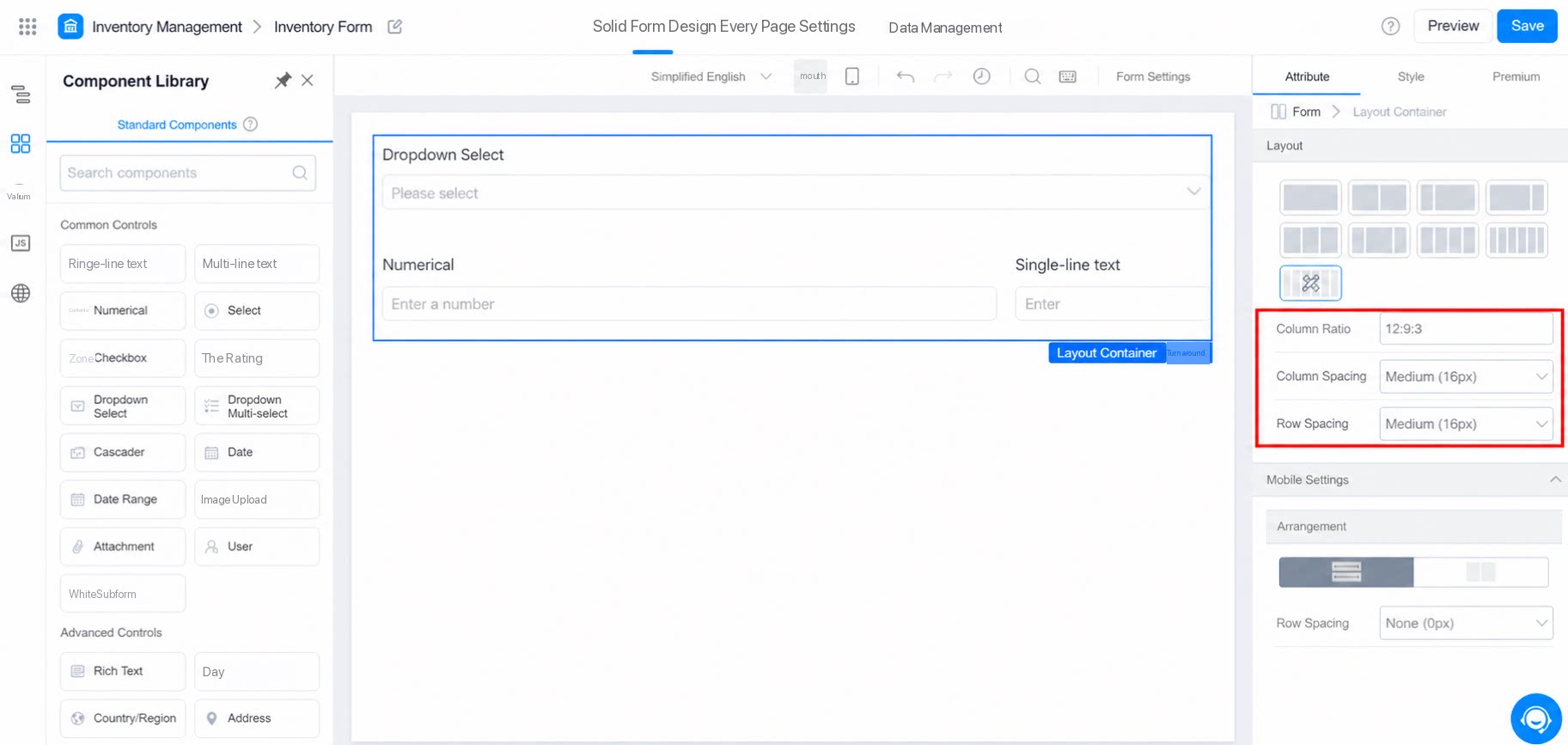Collapse the Mobile Settings section

point(1555,479)
